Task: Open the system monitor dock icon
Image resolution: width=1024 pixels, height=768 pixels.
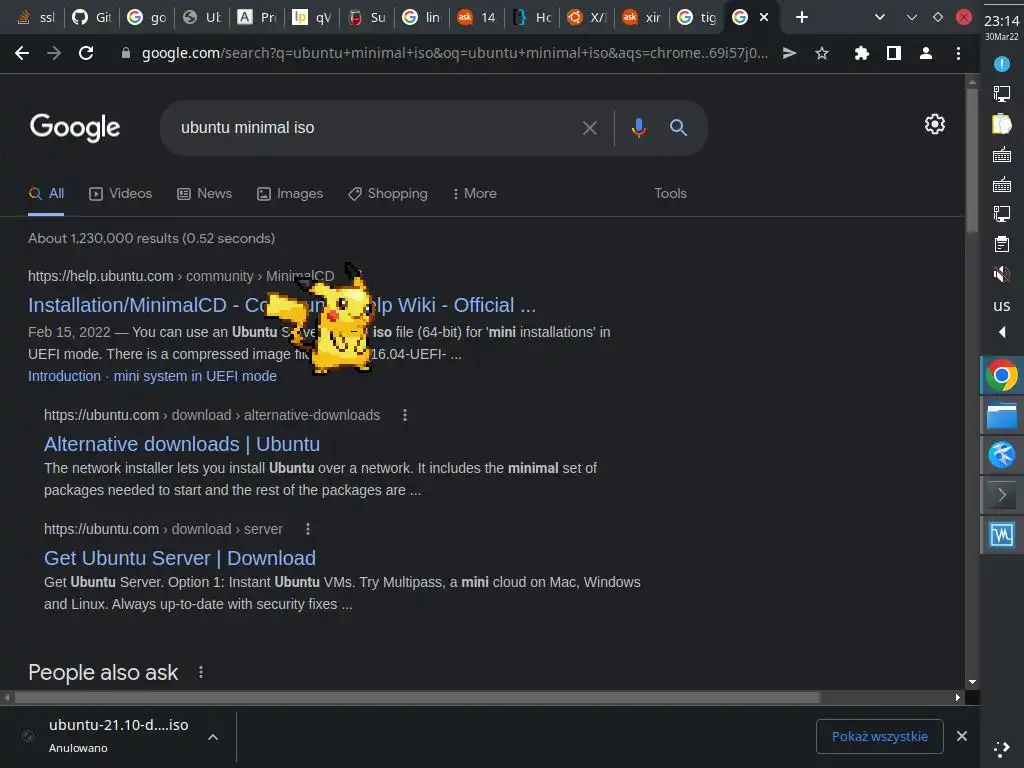Action: [1001, 535]
